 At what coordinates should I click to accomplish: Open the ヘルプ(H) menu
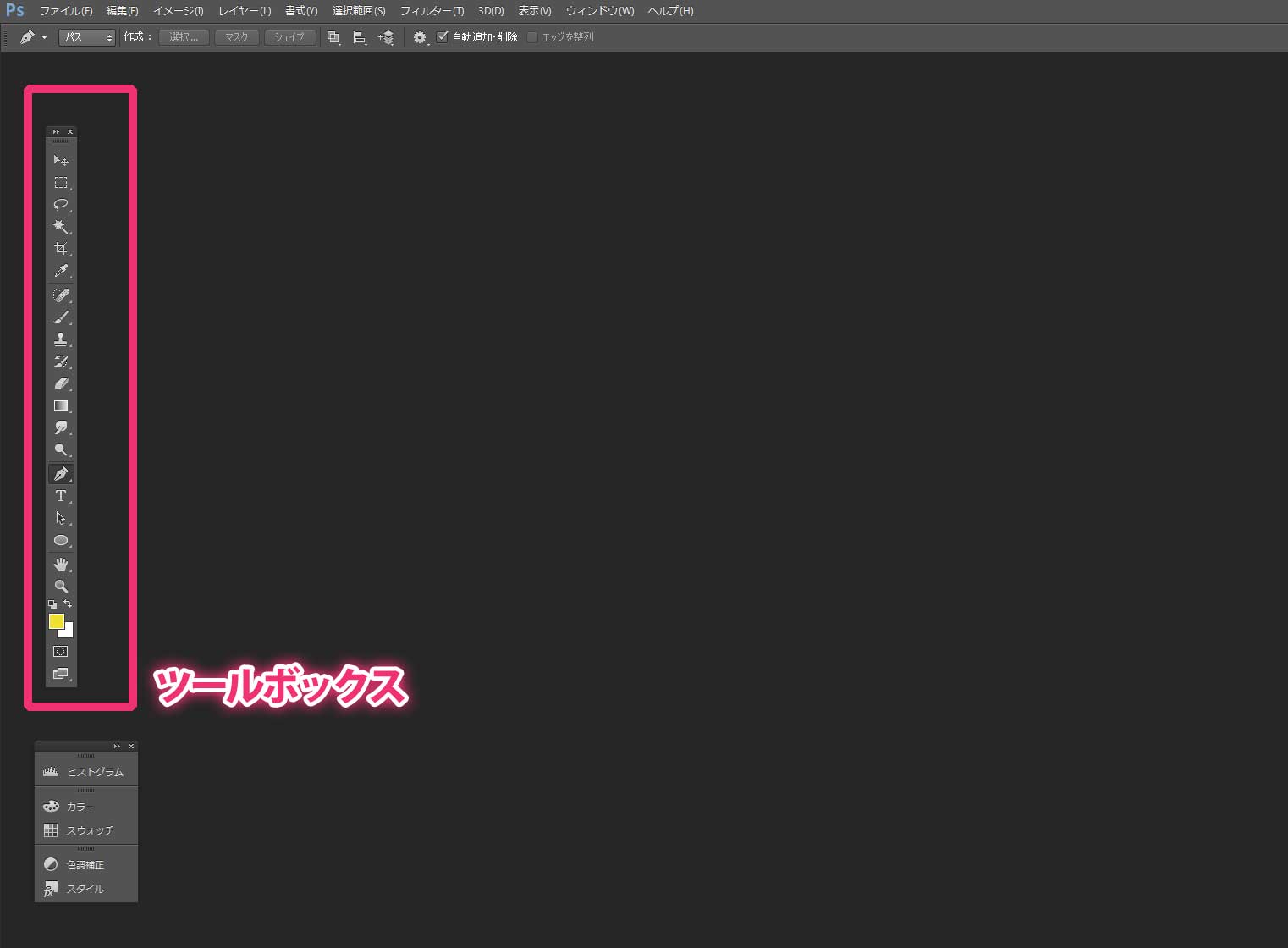(670, 11)
